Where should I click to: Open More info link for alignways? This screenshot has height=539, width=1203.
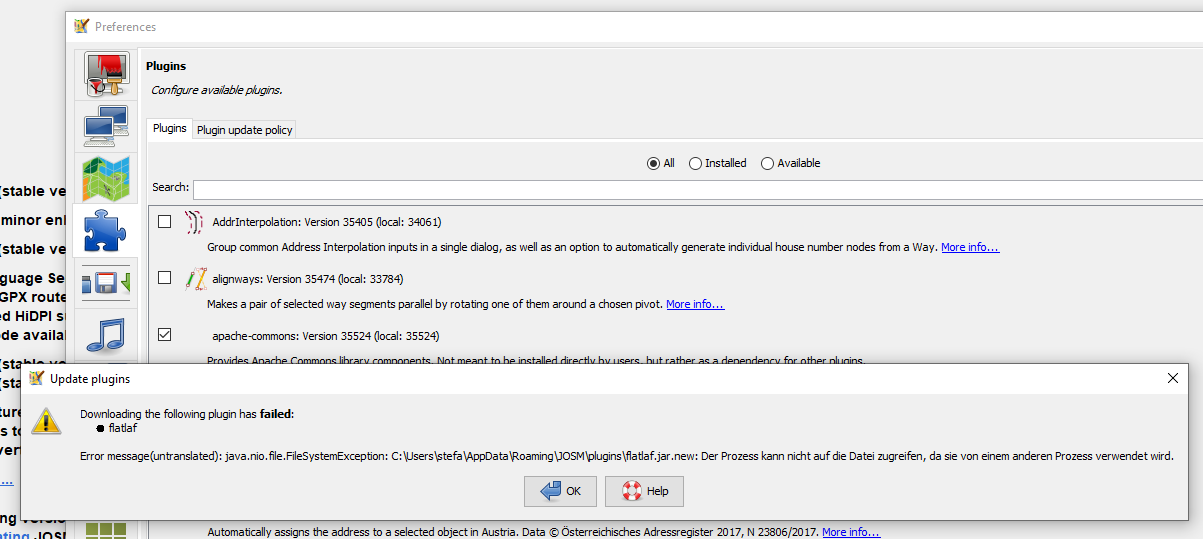695,304
